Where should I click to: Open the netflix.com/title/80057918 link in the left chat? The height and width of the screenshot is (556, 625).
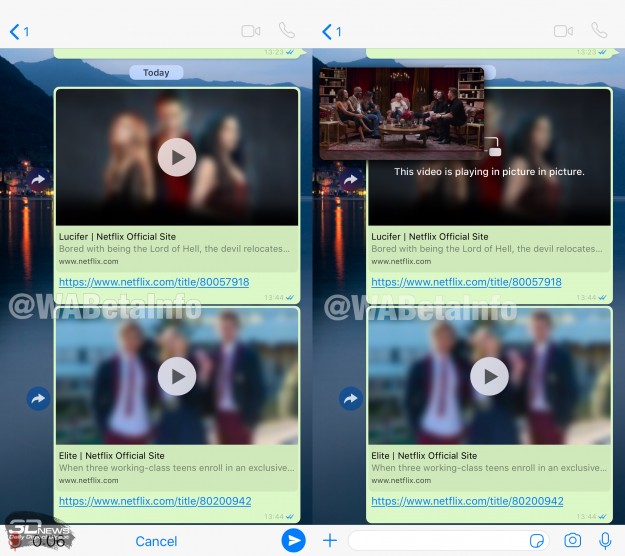point(154,283)
